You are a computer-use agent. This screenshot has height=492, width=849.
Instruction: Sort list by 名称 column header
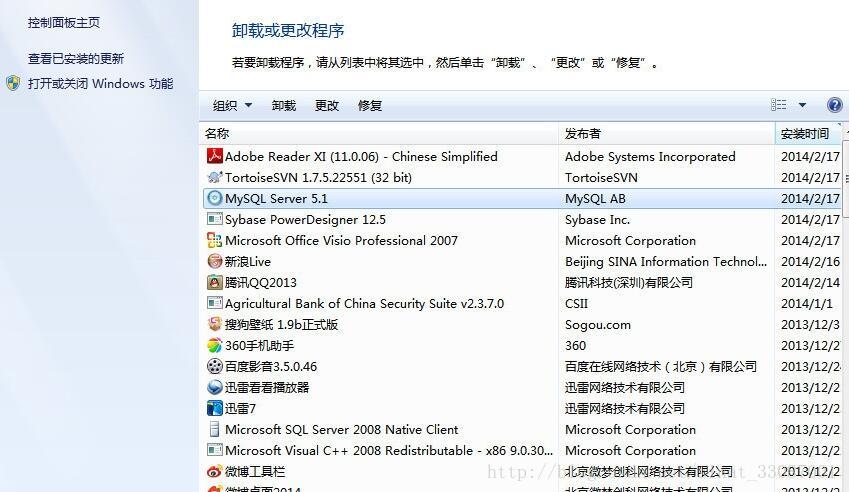click(217, 133)
